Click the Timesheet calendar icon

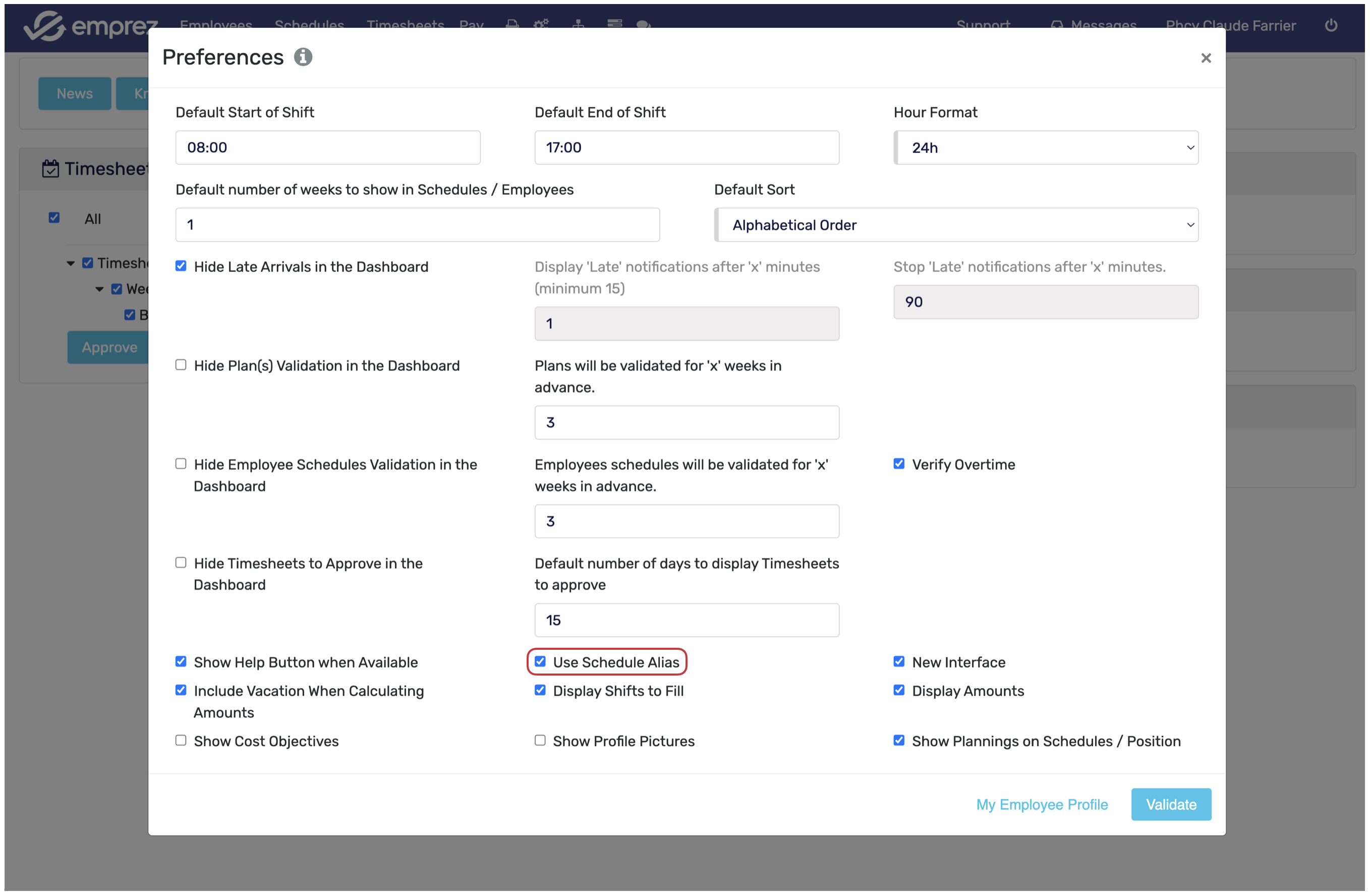pyautogui.click(x=50, y=169)
